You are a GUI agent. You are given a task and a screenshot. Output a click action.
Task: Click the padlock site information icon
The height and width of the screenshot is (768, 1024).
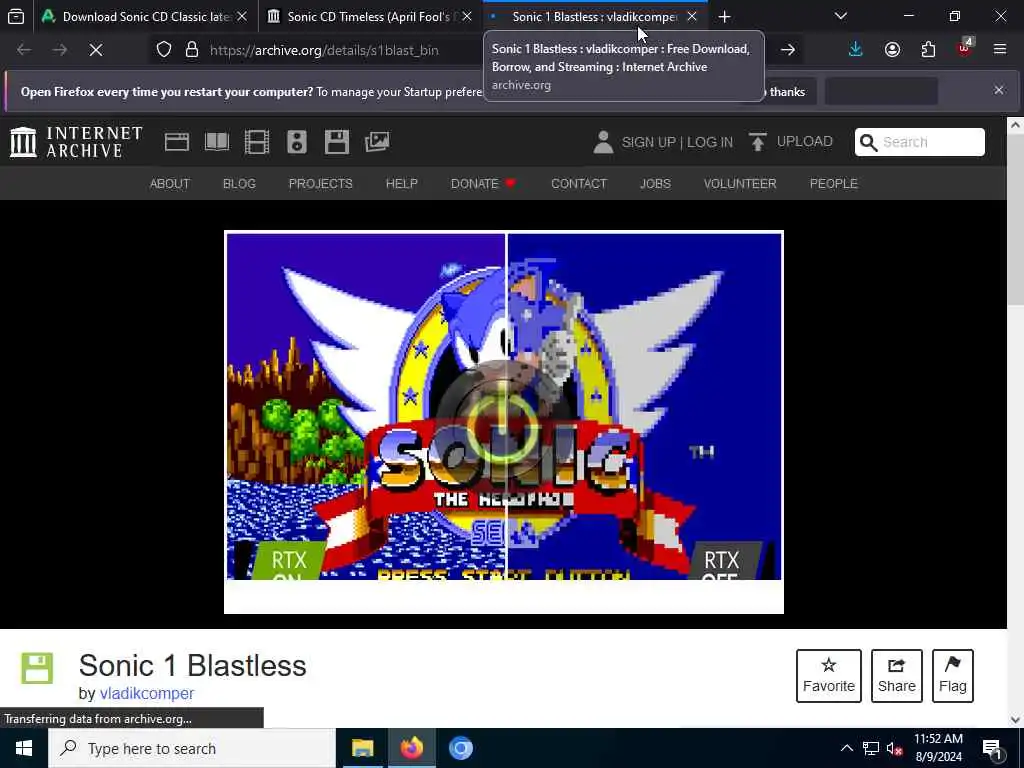click(x=191, y=50)
